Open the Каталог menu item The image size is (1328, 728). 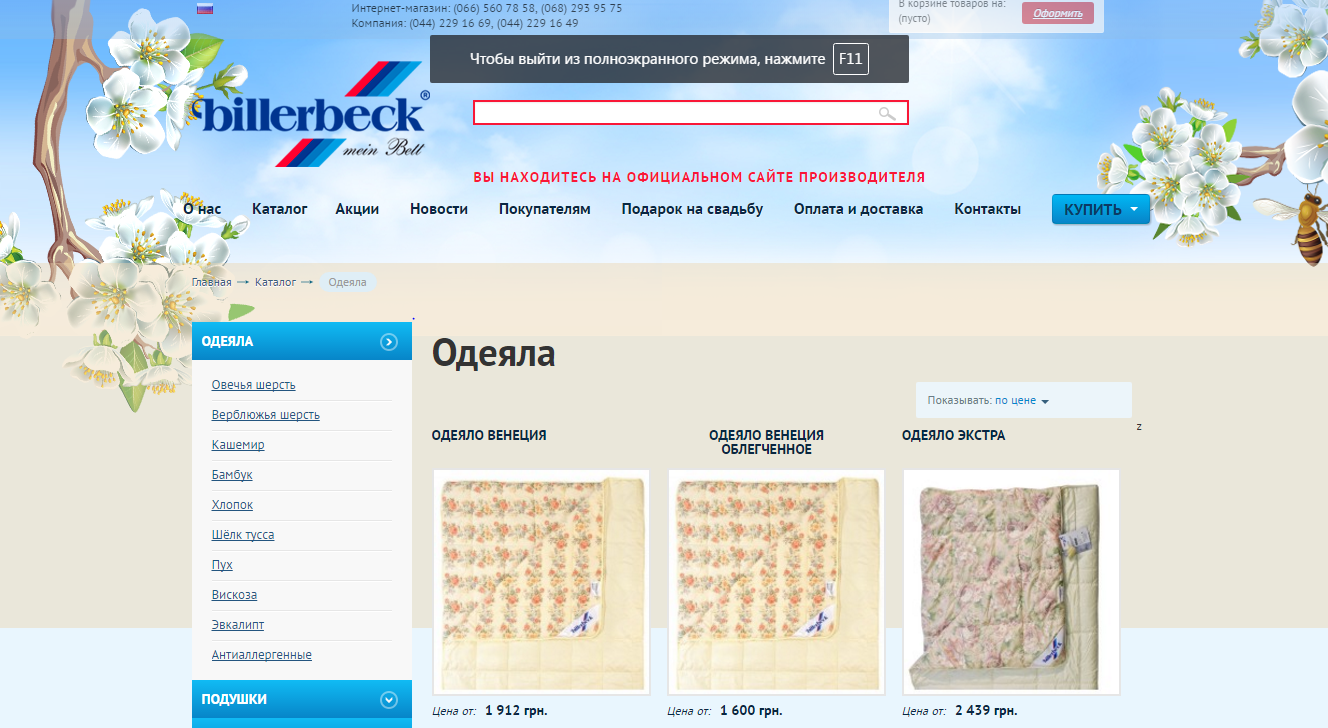279,209
